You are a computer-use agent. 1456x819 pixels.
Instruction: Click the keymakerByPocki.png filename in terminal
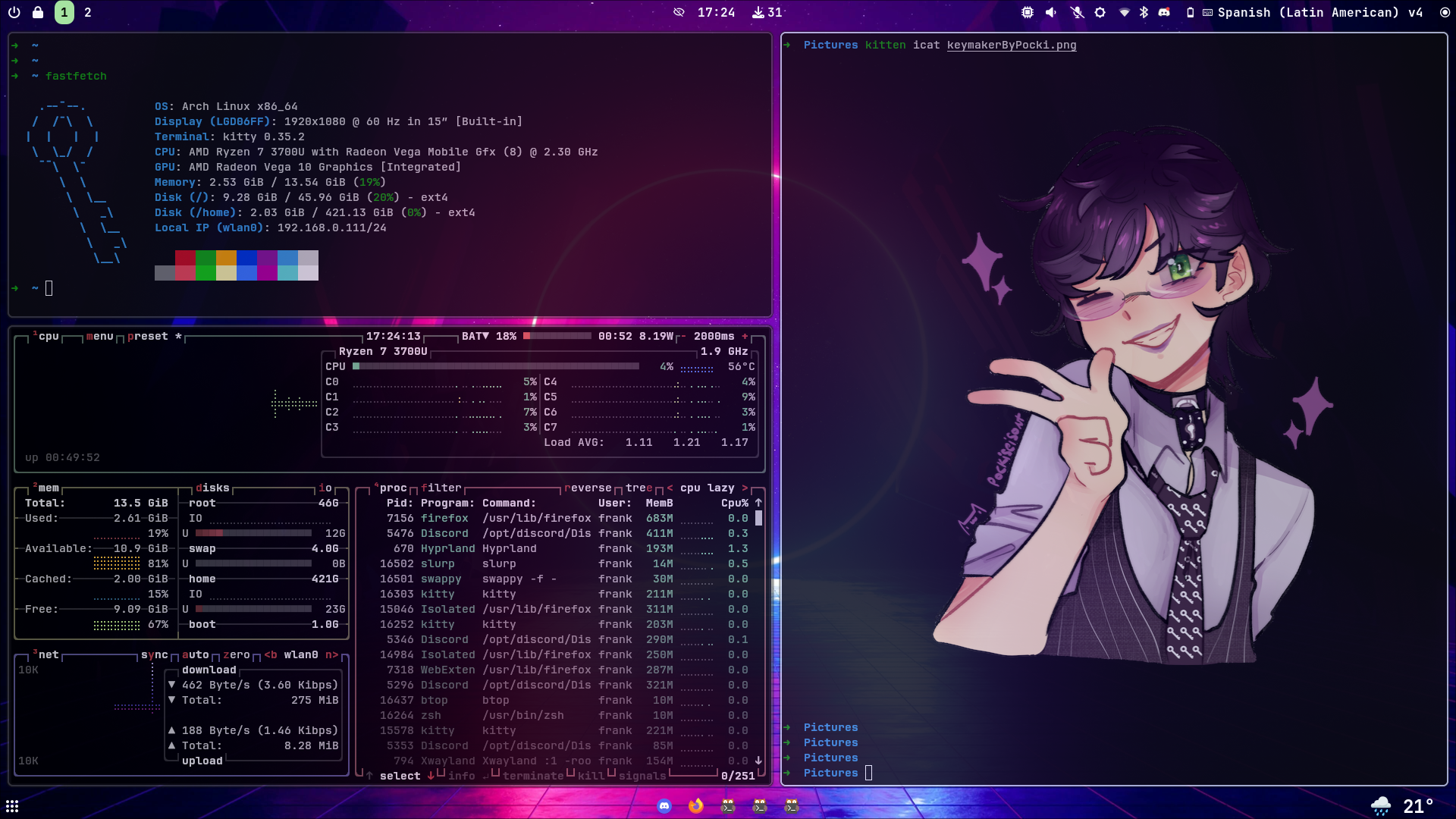[x=1012, y=45]
